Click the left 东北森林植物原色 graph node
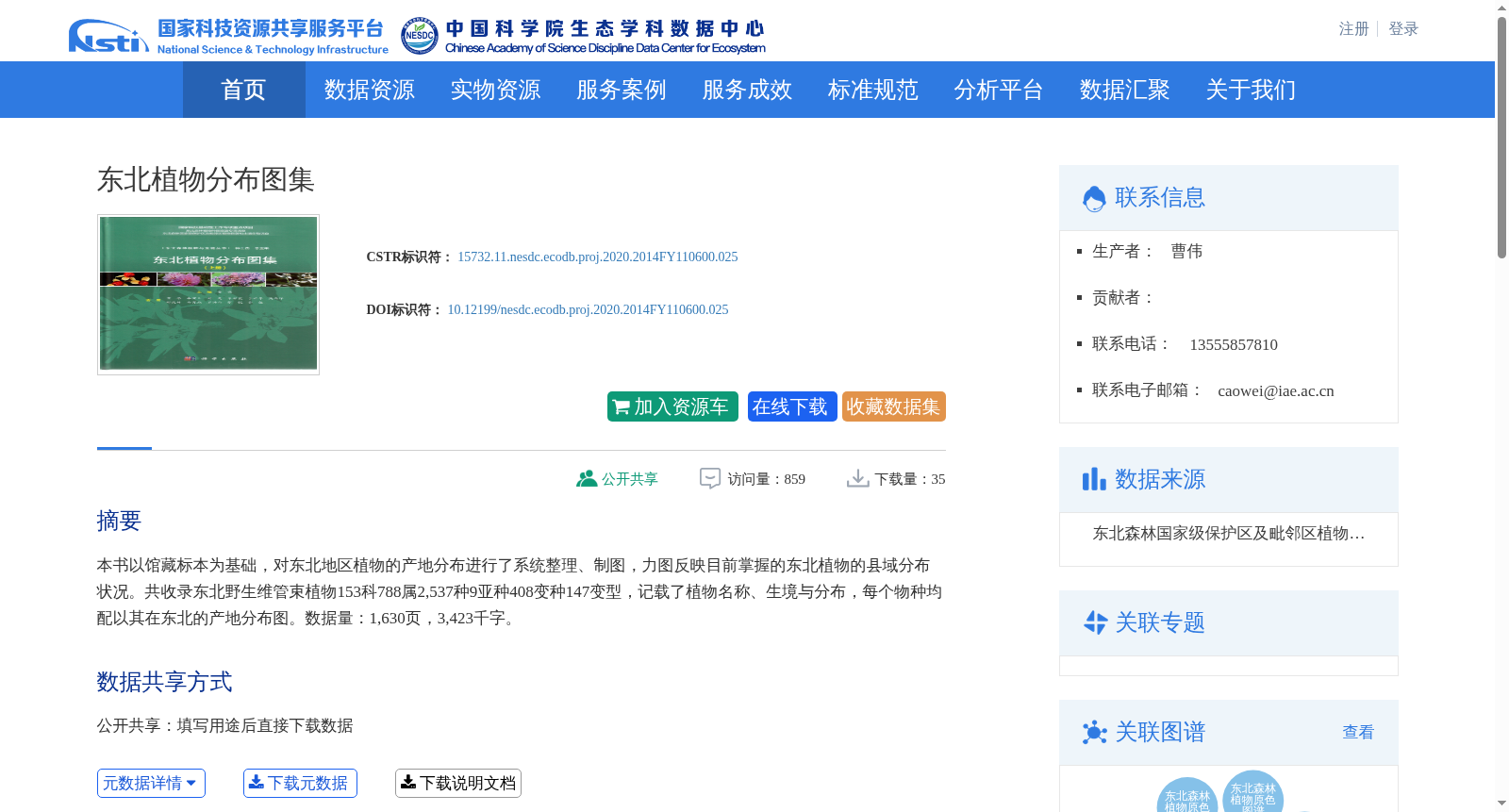The height and width of the screenshot is (812, 1509). point(1186,796)
